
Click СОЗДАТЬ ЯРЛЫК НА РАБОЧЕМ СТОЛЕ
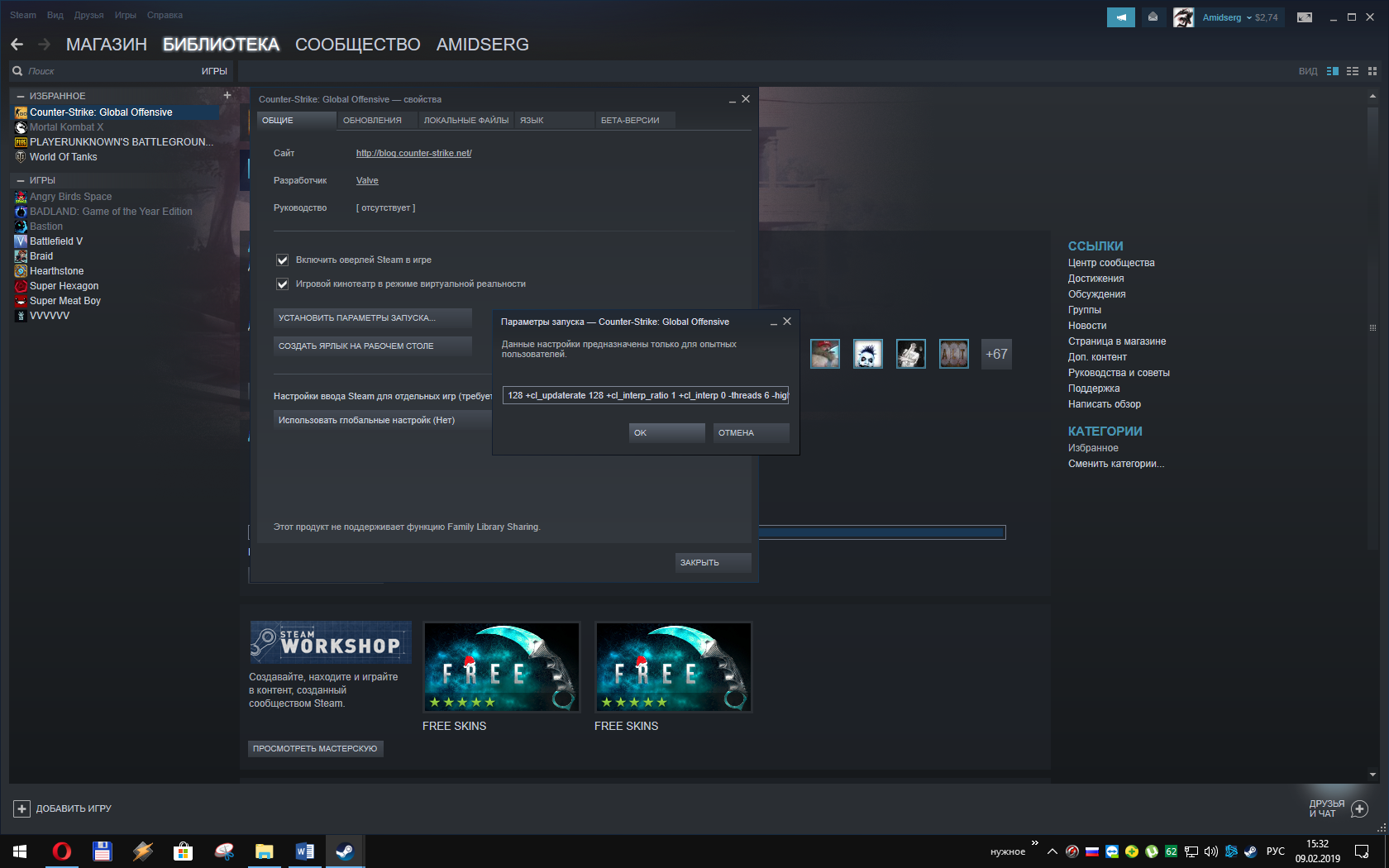pos(373,346)
